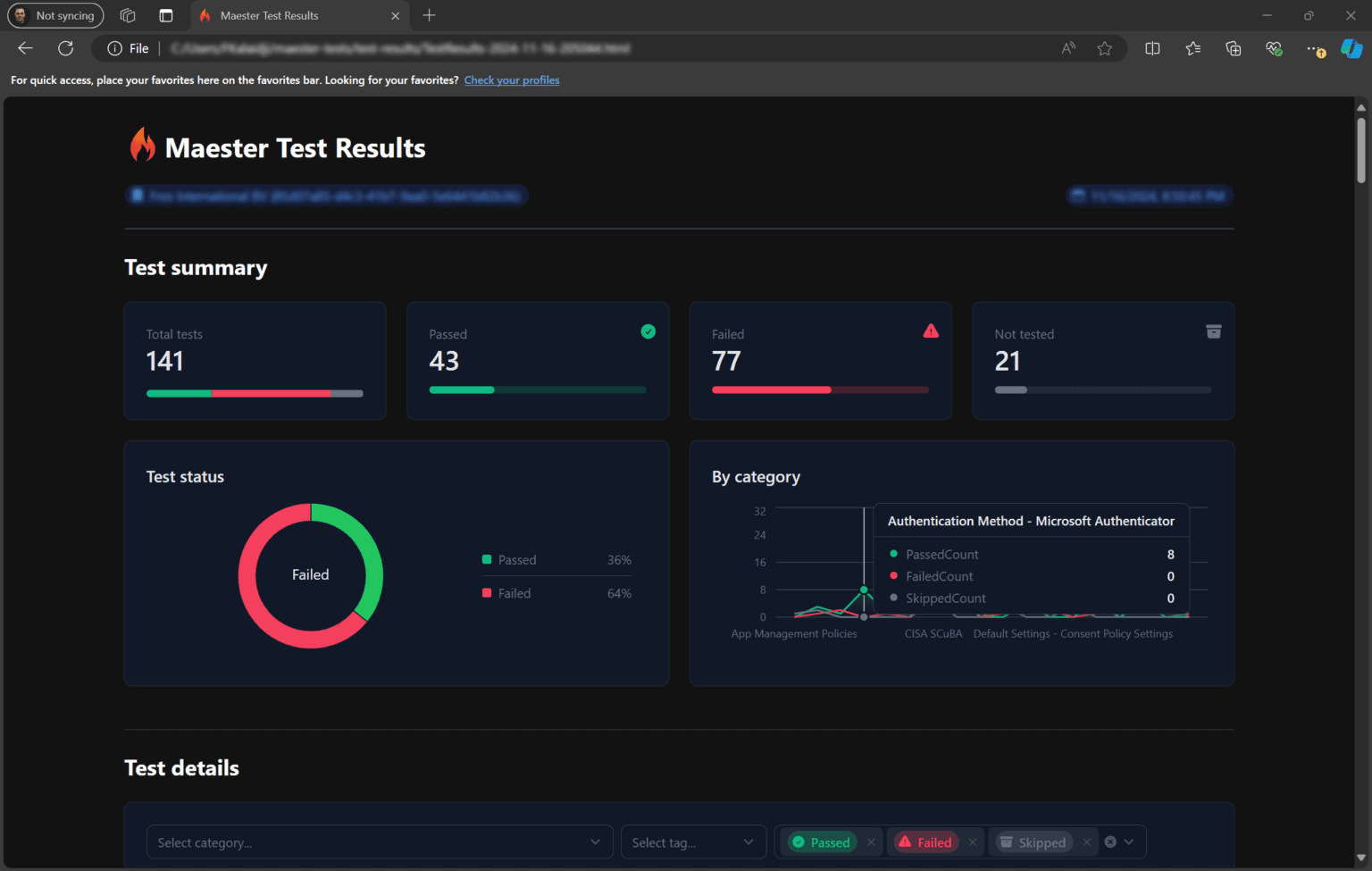Click the Failed card warning triangle icon
Viewport: 1372px width, 871px height.
pyautogui.click(x=931, y=331)
